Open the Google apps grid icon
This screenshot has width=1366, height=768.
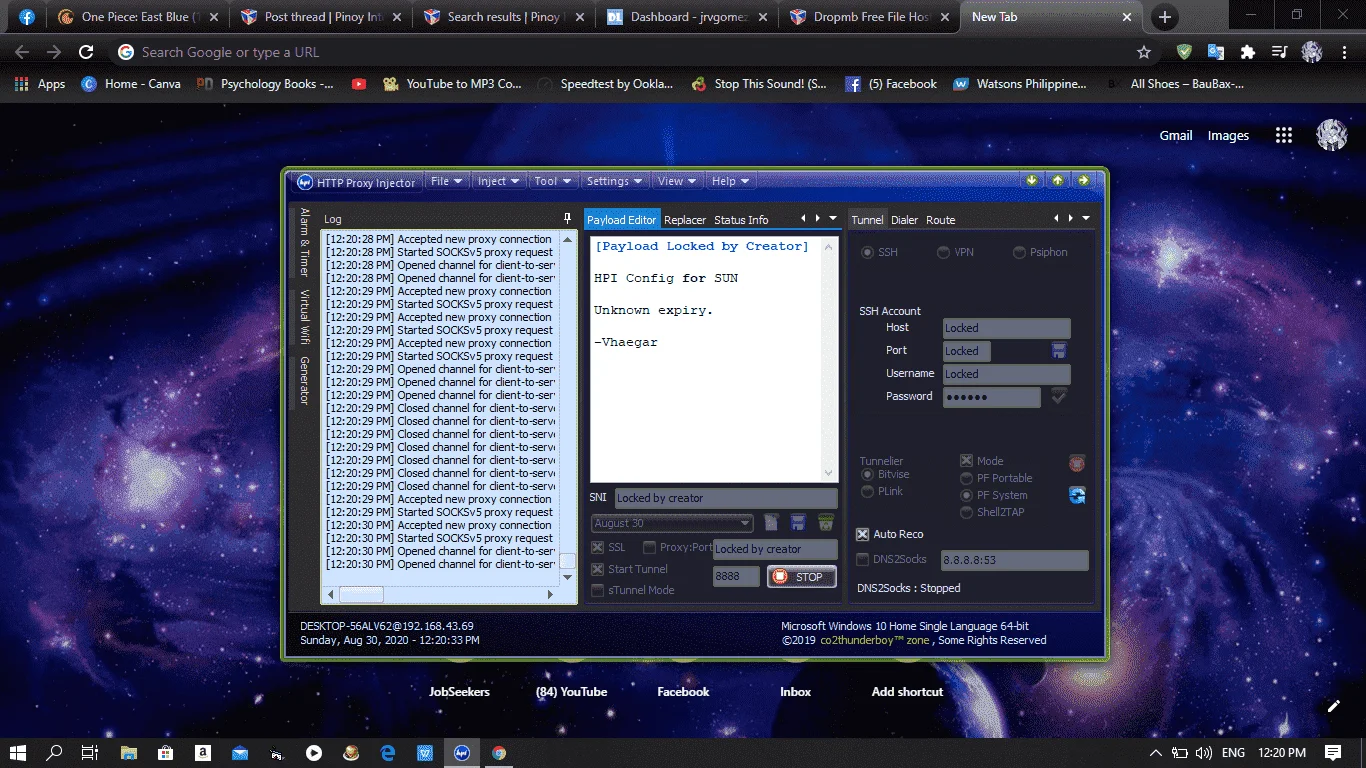pos(1284,136)
